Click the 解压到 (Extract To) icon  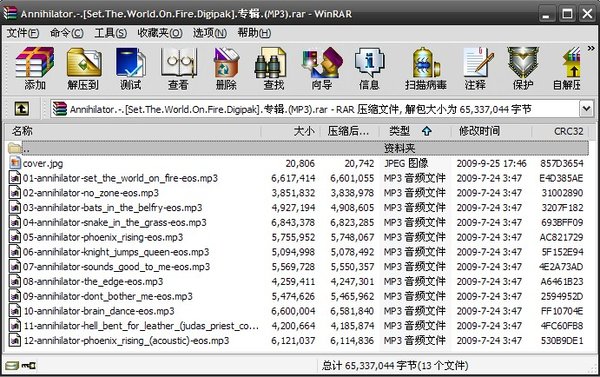point(83,68)
